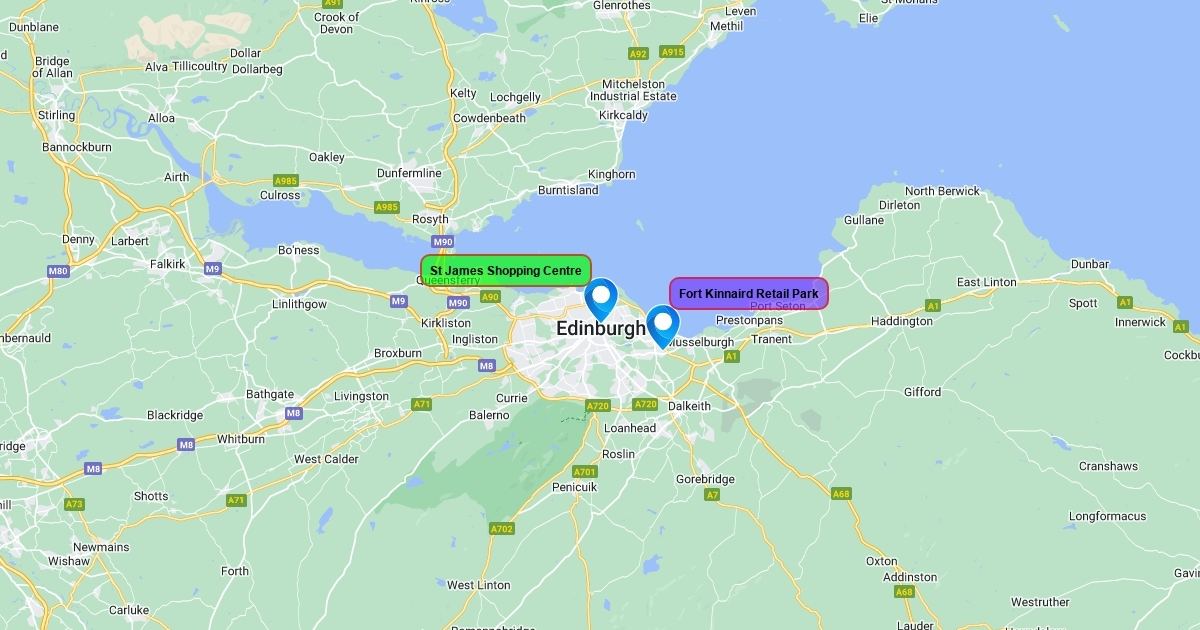Image resolution: width=1200 pixels, height=630 pixels.
Task: Click the Kirkcaldy town label
Action: coord(623,115)
